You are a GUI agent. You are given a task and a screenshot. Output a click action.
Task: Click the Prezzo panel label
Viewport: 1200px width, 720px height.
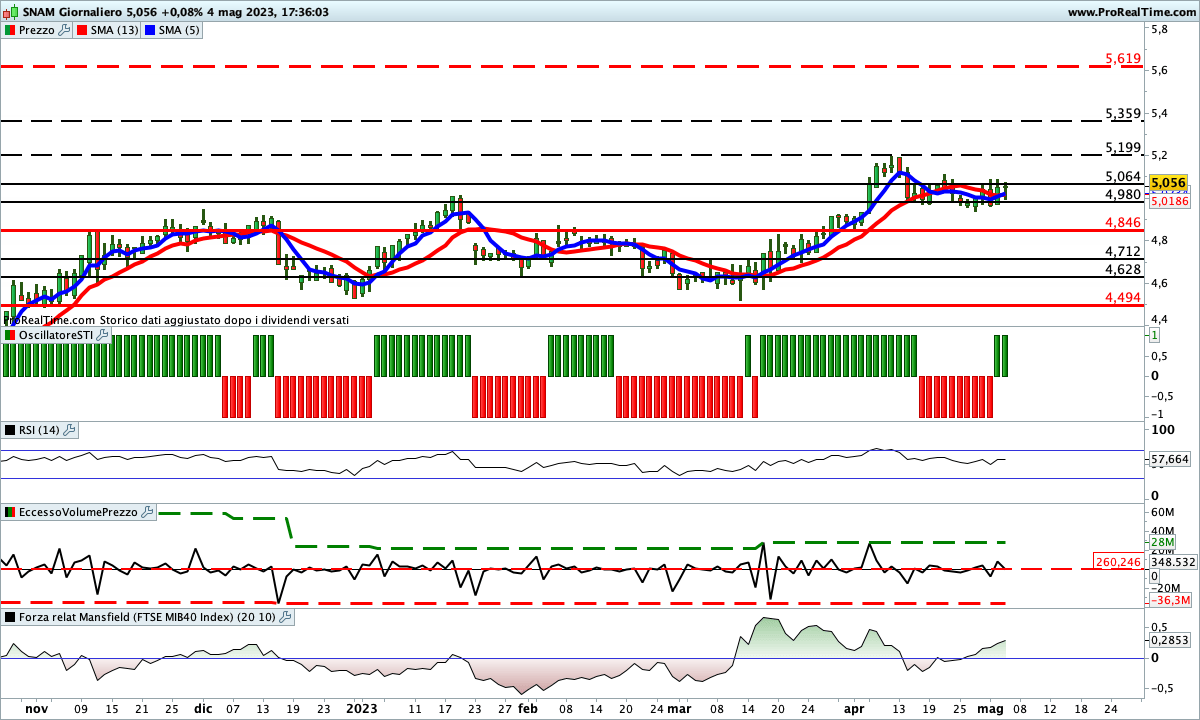coord(38,30)
